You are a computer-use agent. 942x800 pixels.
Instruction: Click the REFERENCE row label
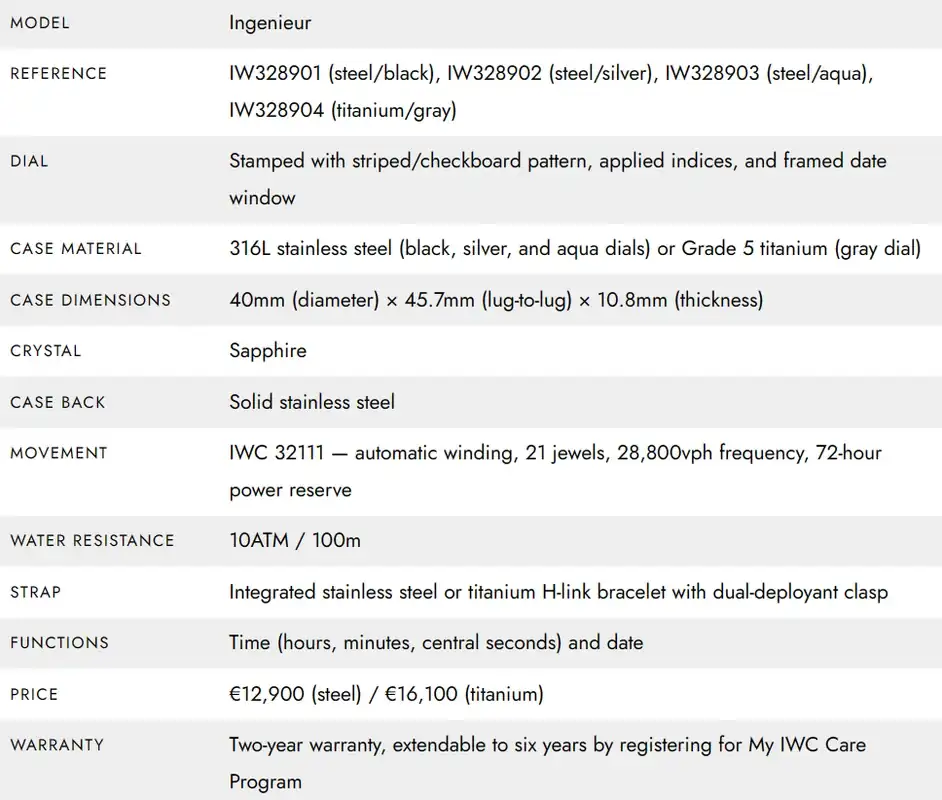point(58,73)
